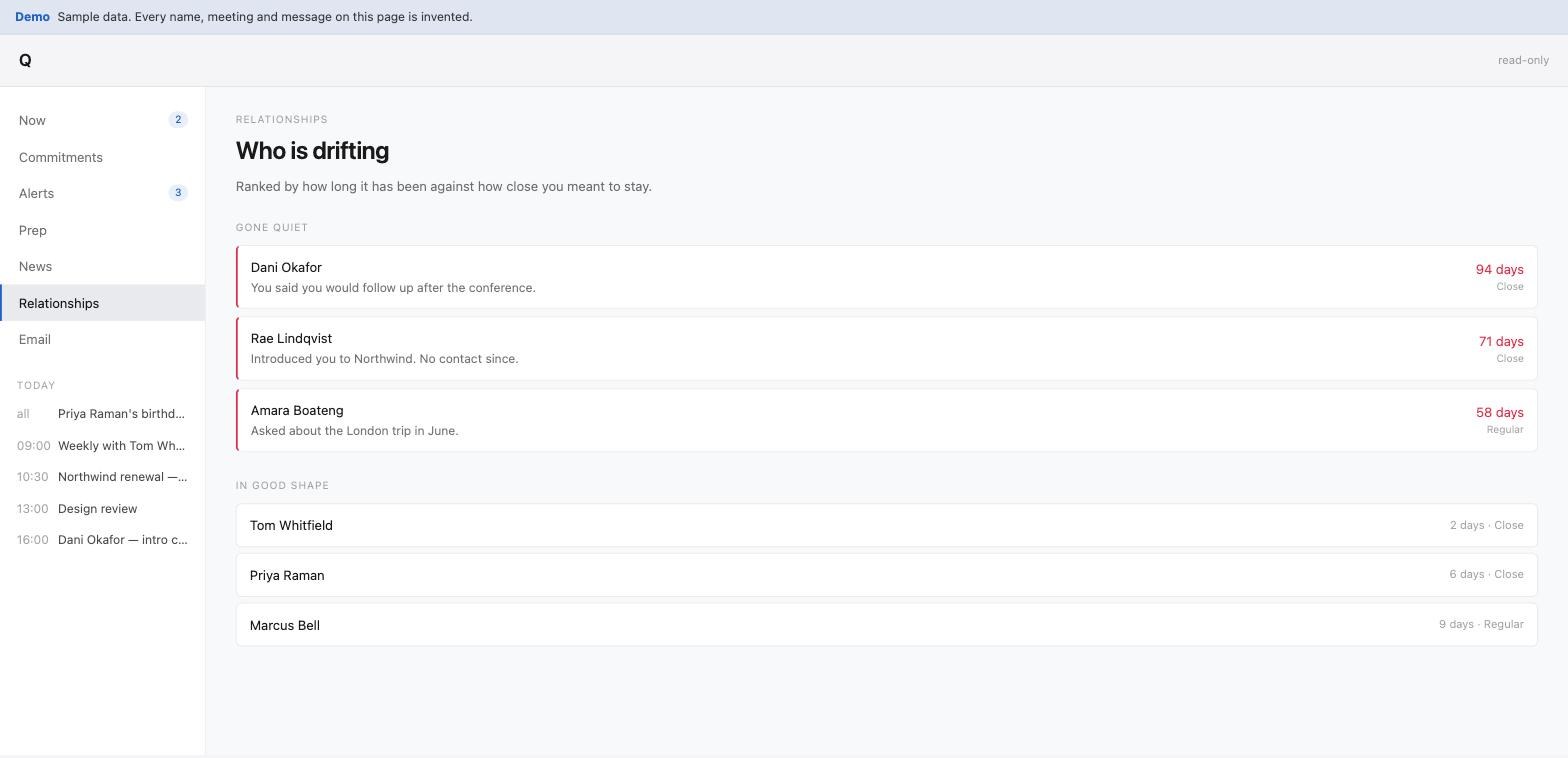Image resolution: width=1568 pixels, height=758 pixels.
Task: Open the Alerts section
Action: pyautogui.click(x=102, y=193)
